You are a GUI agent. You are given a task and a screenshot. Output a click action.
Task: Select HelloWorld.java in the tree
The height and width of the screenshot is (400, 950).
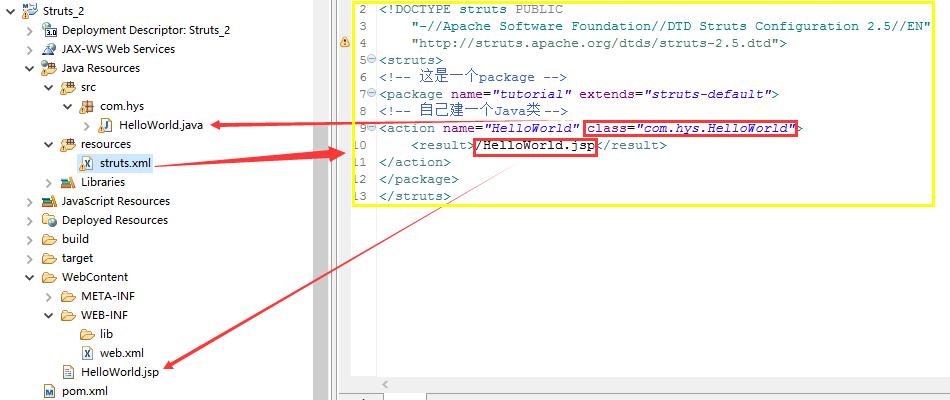pos(161,125)
